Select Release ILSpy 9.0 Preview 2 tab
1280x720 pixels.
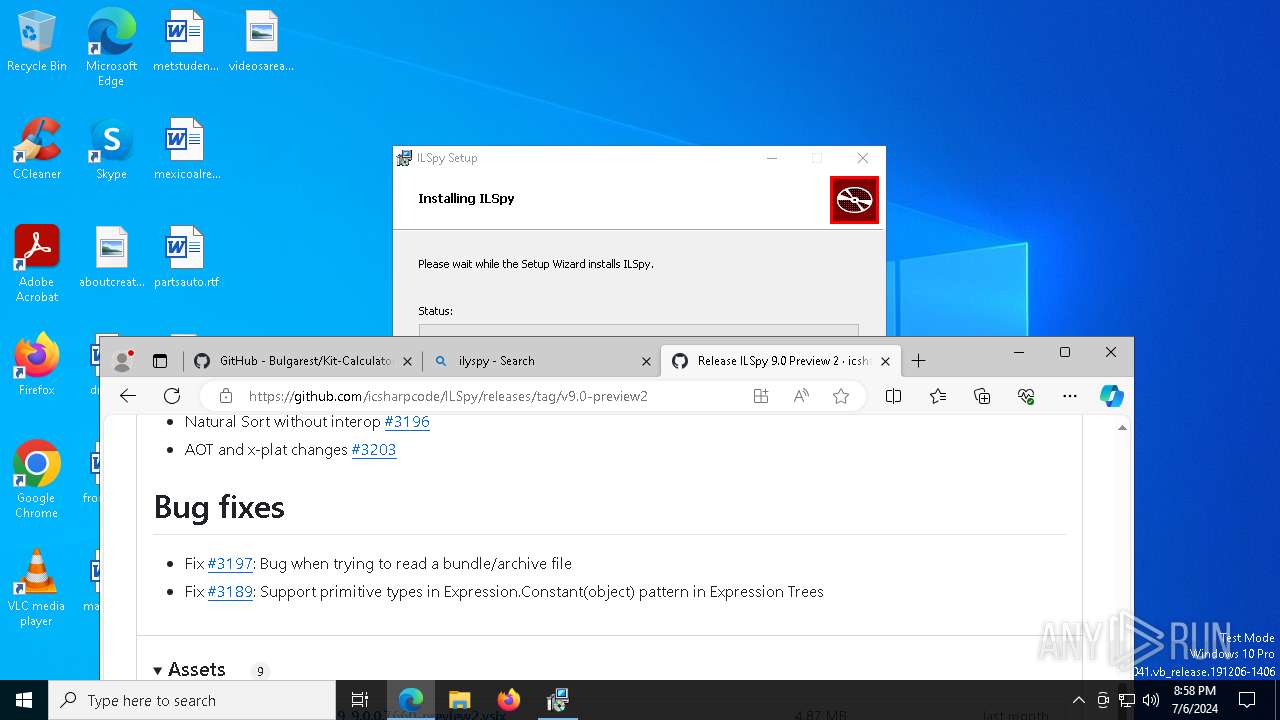click(x=781, y=361)
